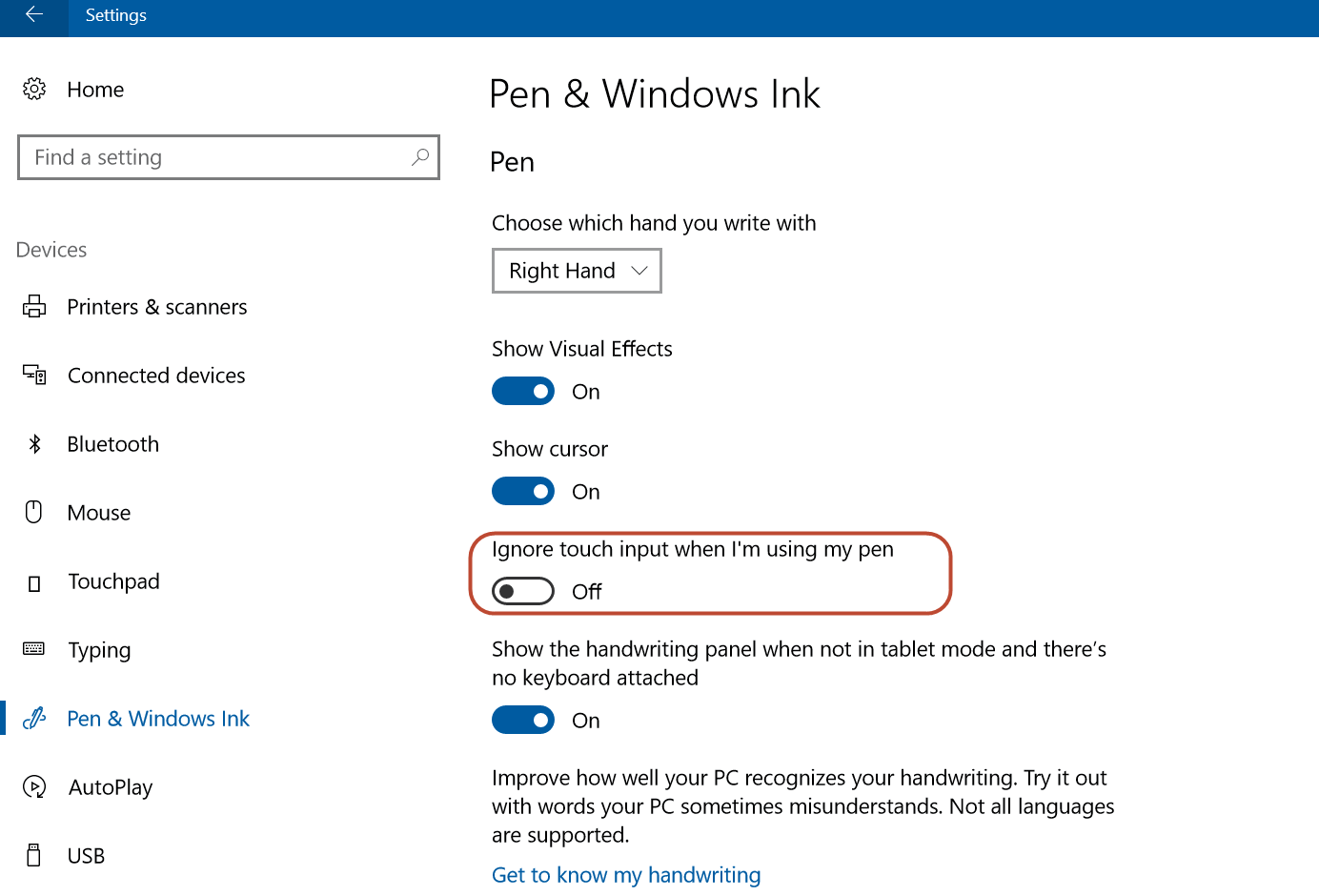Click the Home gear icon
The image size is (1319, 896).
coord(34,89)
